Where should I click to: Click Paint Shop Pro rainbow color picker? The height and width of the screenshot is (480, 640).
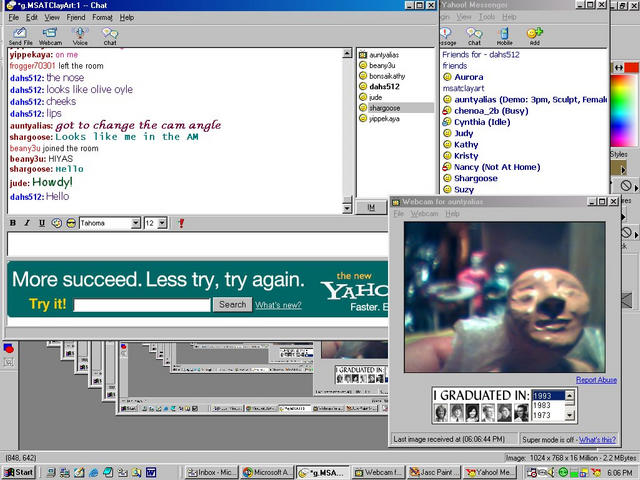click(624, 110)
